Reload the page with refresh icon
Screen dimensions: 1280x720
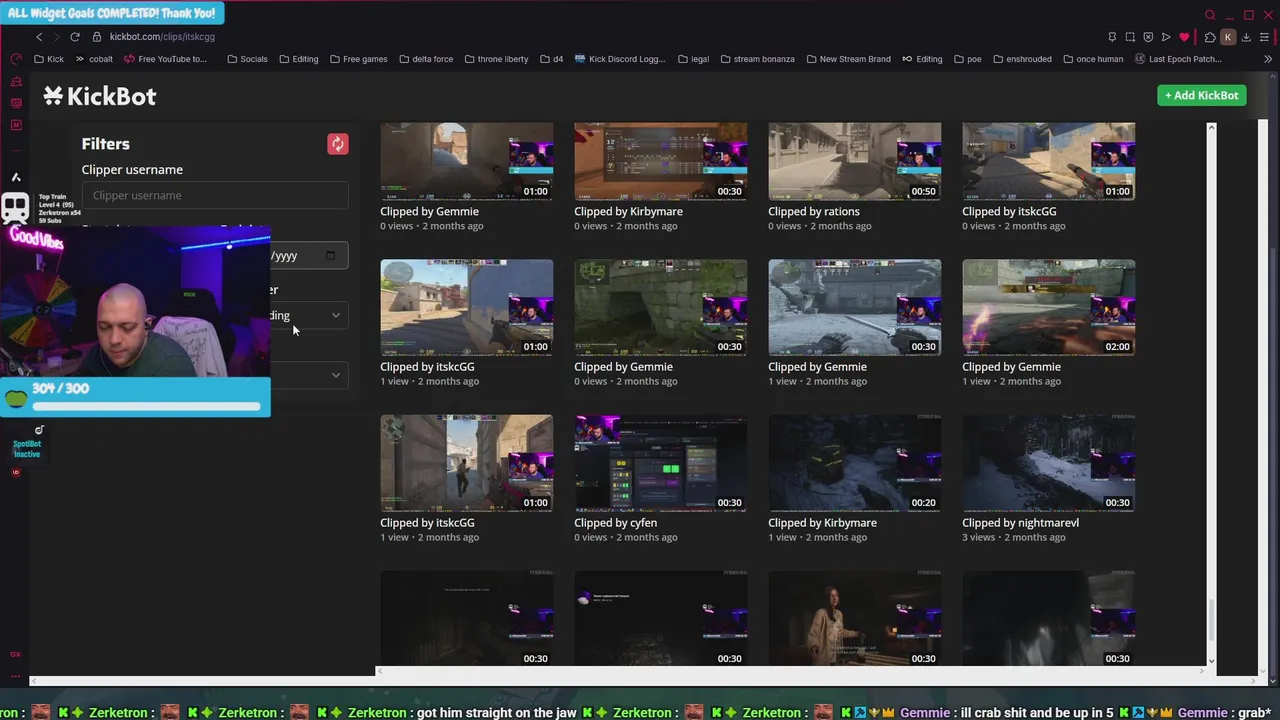coord(74,37)
